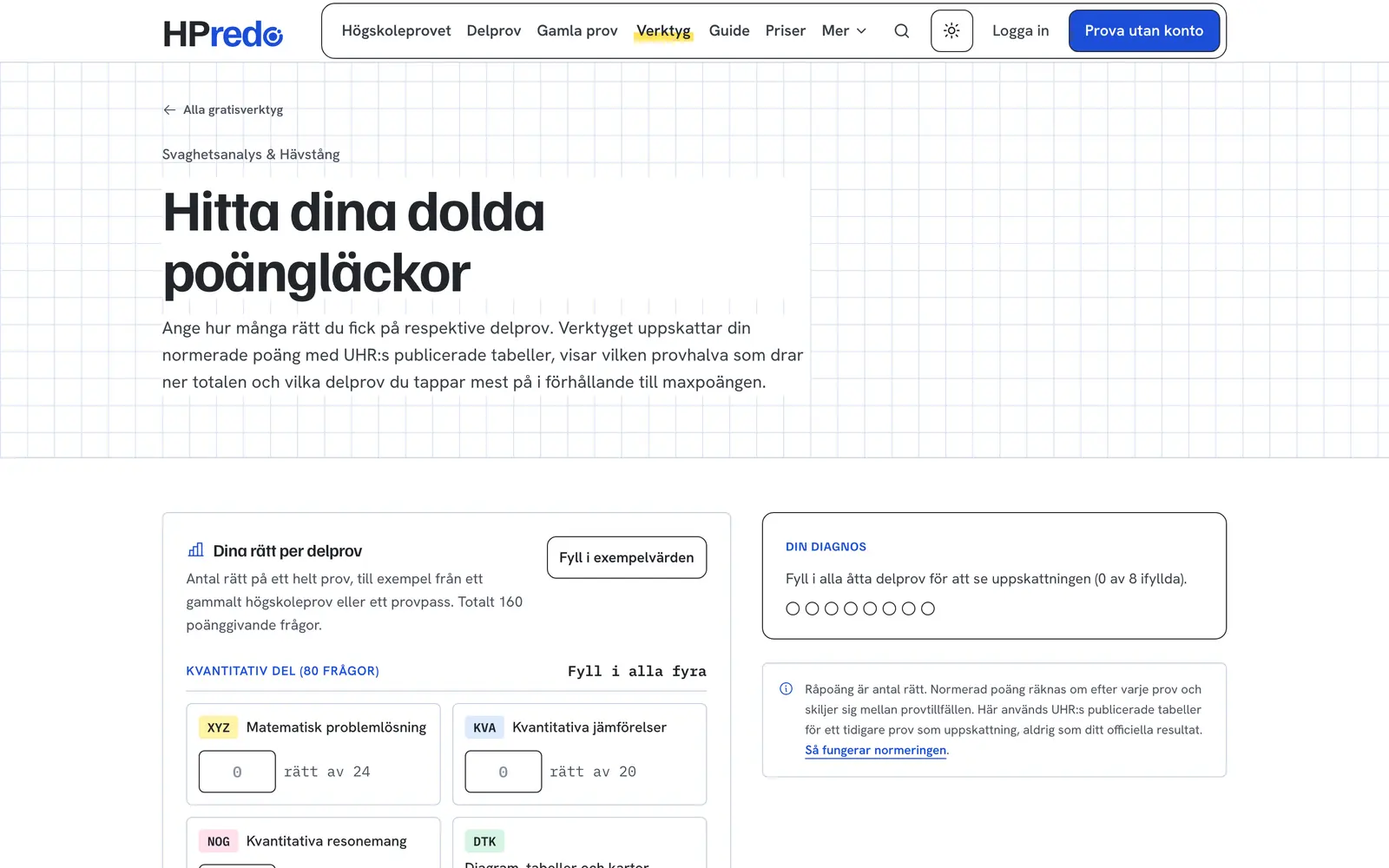Click the pink NOG badge

pyautogui.click(x=218, y=841)
